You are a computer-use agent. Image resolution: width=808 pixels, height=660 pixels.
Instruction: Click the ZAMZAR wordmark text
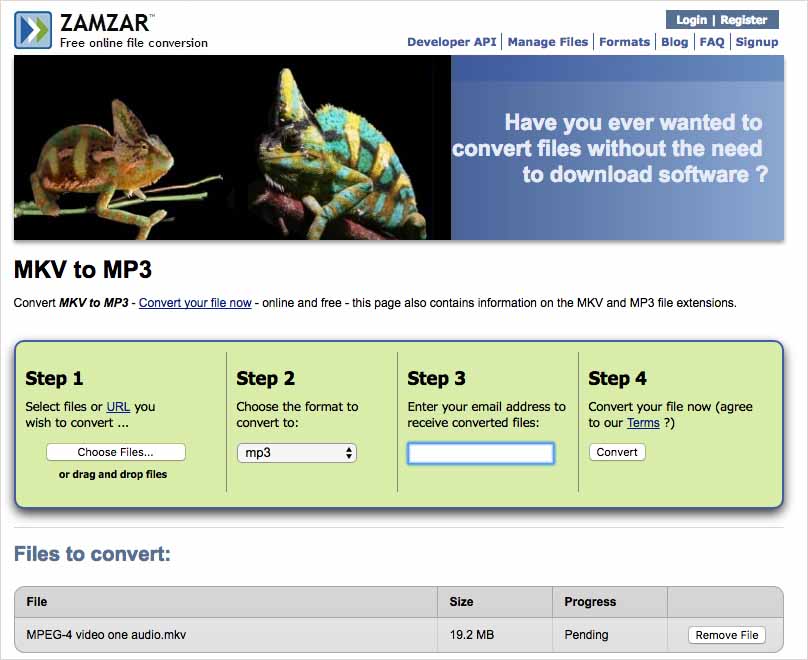[x=105, y=23]
